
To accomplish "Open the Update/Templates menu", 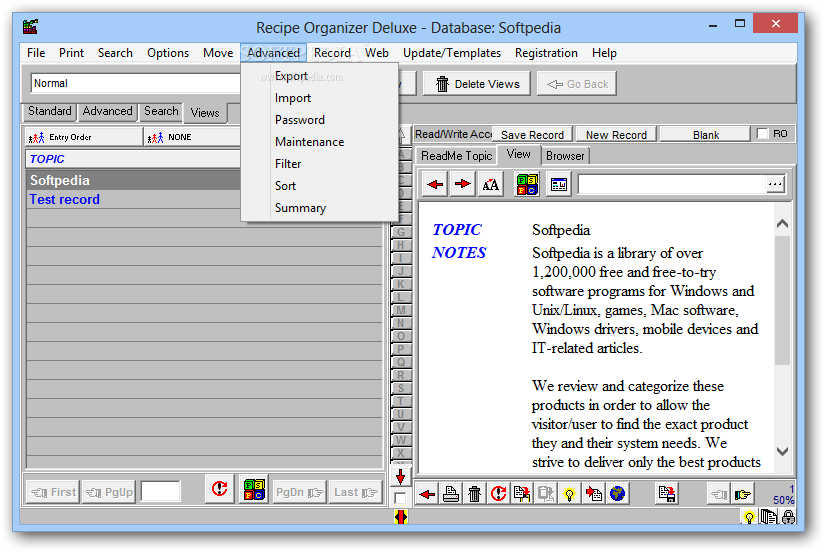I will coord(451,53).
